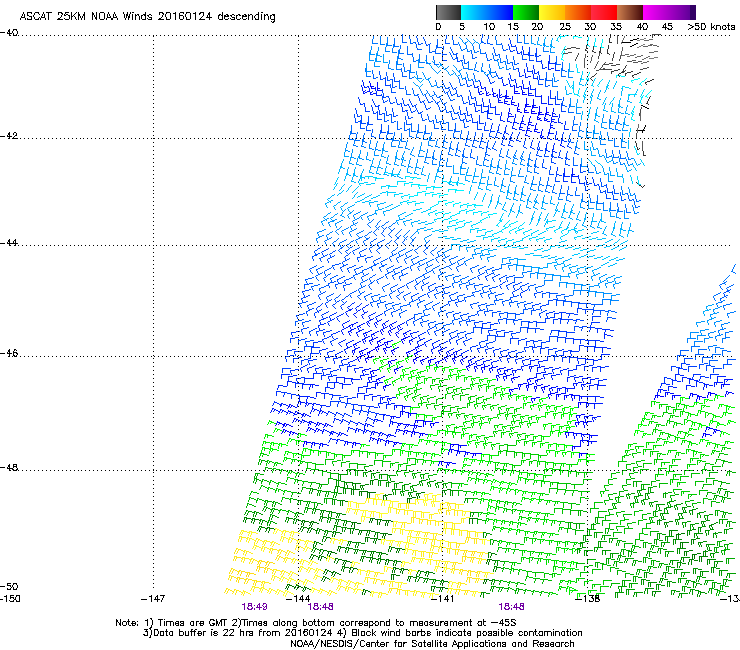Select the '25' tick label under the color bar

565,27
